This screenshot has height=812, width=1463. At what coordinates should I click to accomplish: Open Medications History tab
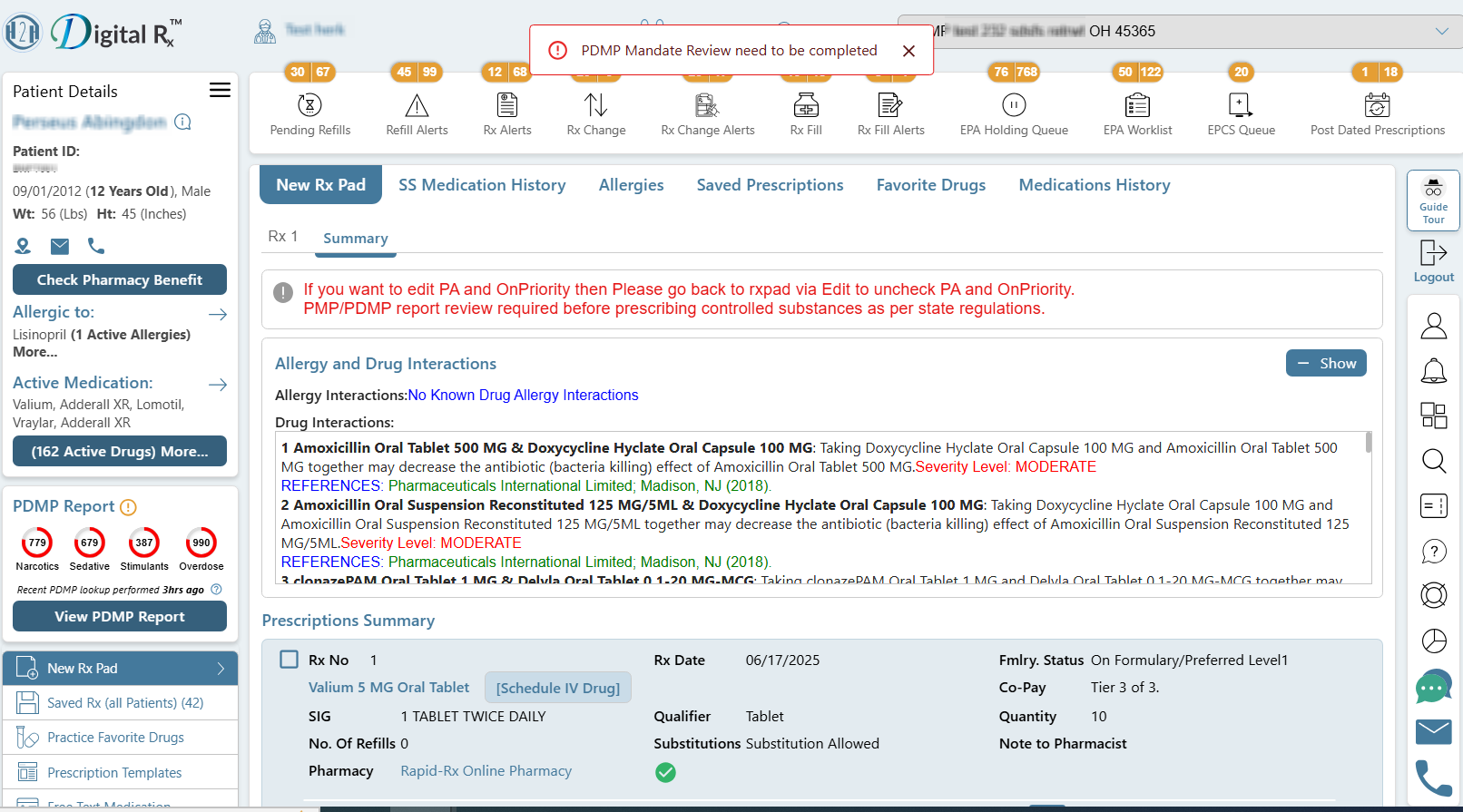pos(1095,185)
